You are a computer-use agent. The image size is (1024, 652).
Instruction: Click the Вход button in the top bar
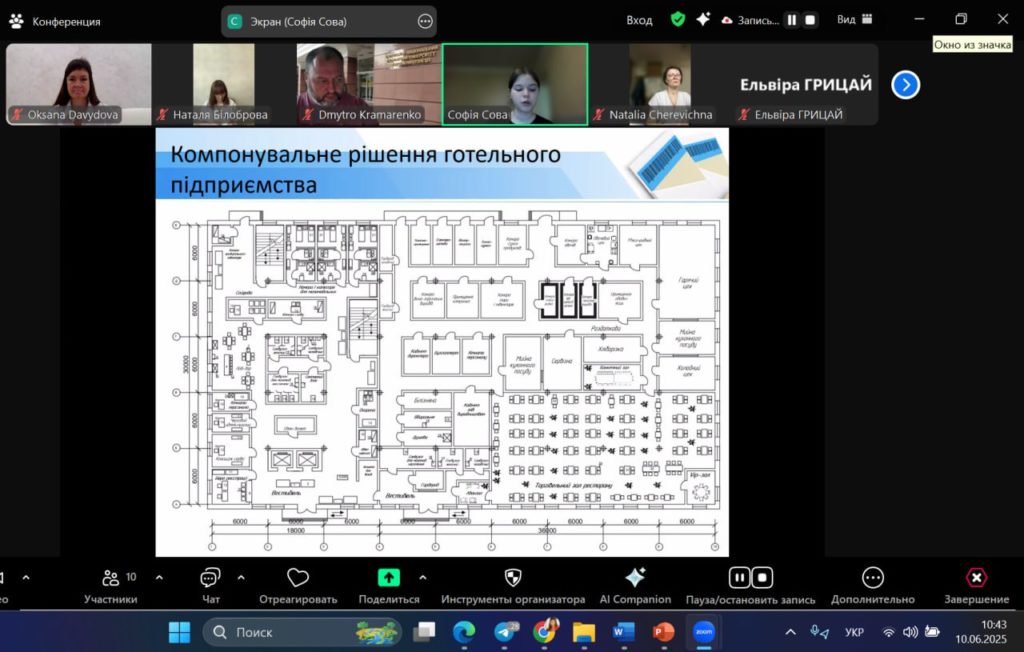[x=639, y=20]
